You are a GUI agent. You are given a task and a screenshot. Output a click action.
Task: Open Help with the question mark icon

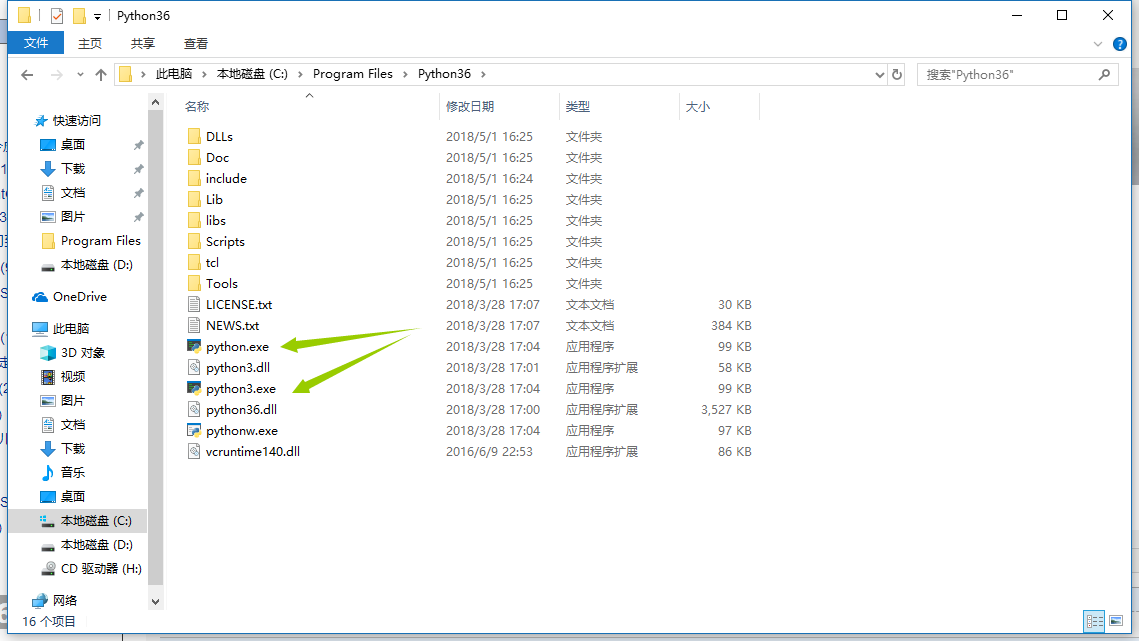(1120, 44)
